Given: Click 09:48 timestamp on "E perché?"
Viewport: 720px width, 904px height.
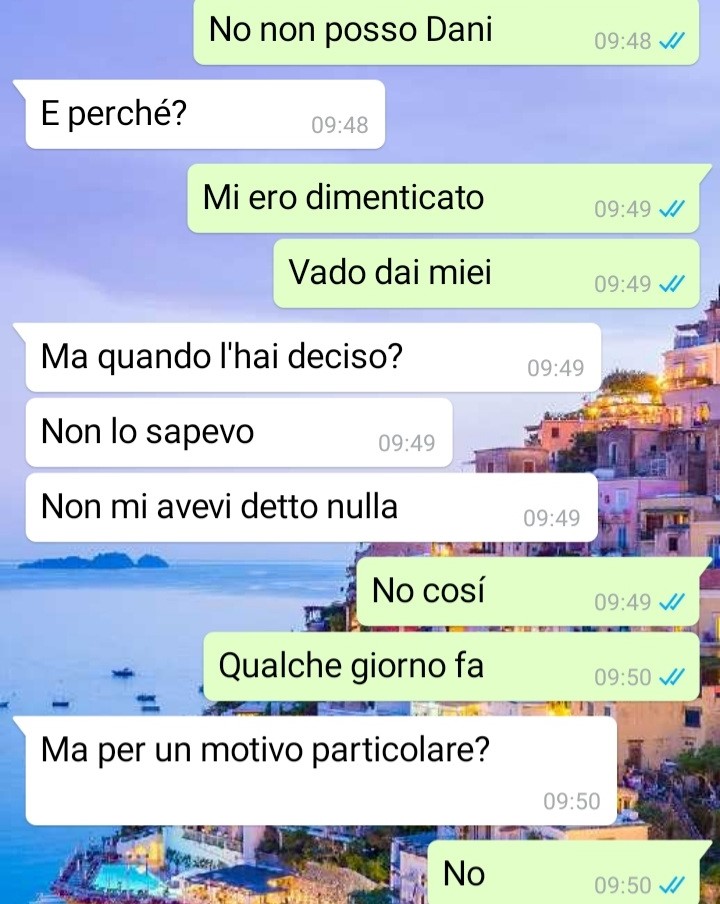Looking at the screenshot, I should 340,125.
